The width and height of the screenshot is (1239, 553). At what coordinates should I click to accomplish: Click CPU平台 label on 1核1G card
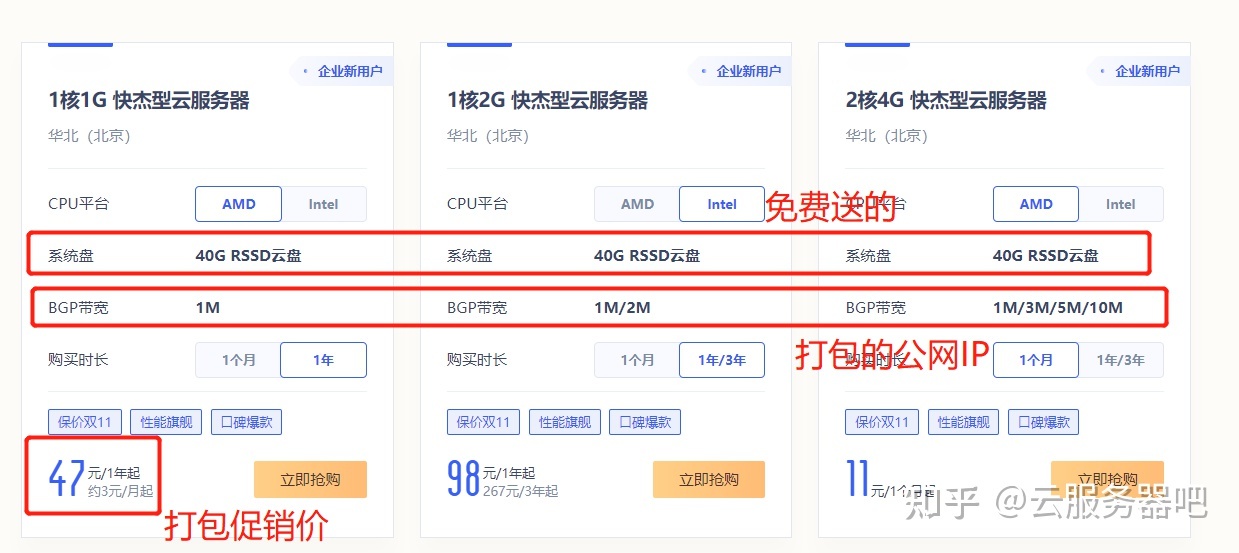tap(78, 203)
